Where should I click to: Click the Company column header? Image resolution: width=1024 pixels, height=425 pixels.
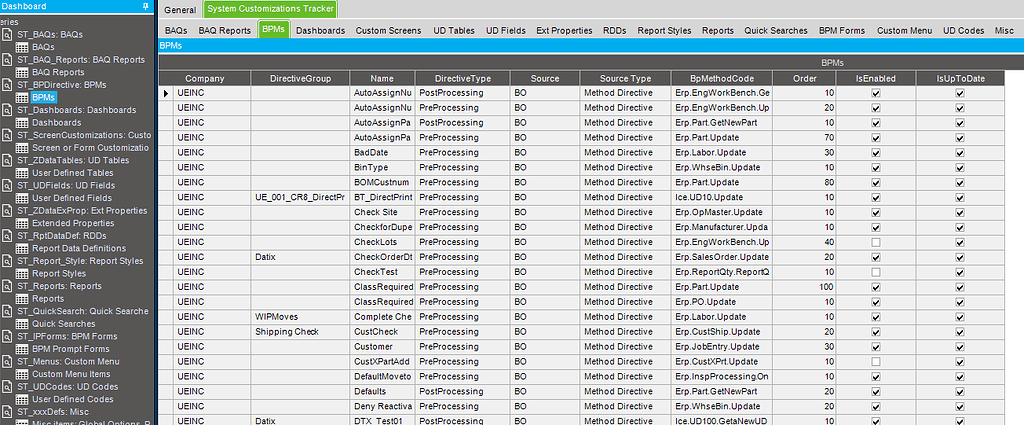pos(204,78)
